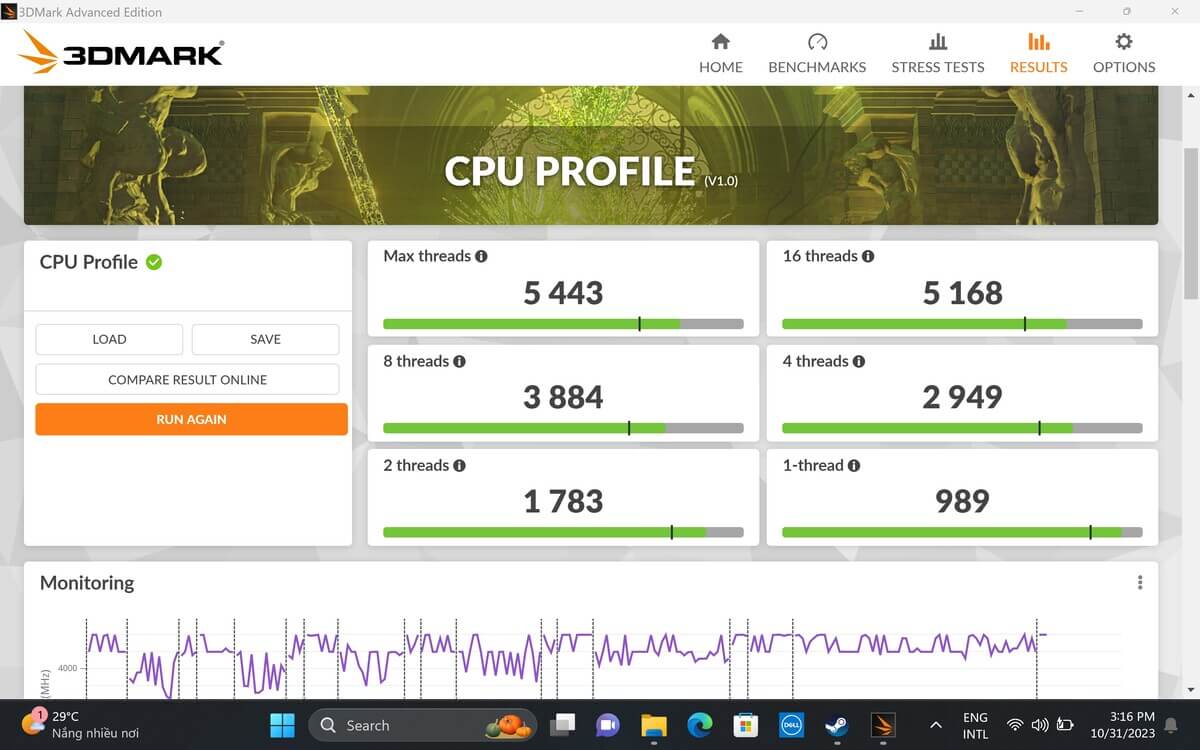Image resolution: width=1200 pixels, height=750 pixels.
Task: Open the notification bell
Action: (1173, 725)
